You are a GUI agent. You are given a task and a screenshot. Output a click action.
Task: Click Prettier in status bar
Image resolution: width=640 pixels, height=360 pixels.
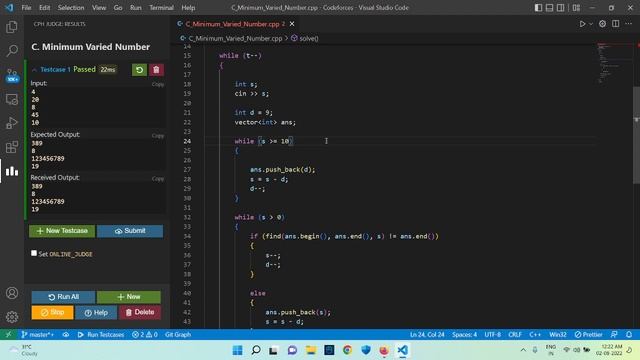click(588, 335)
